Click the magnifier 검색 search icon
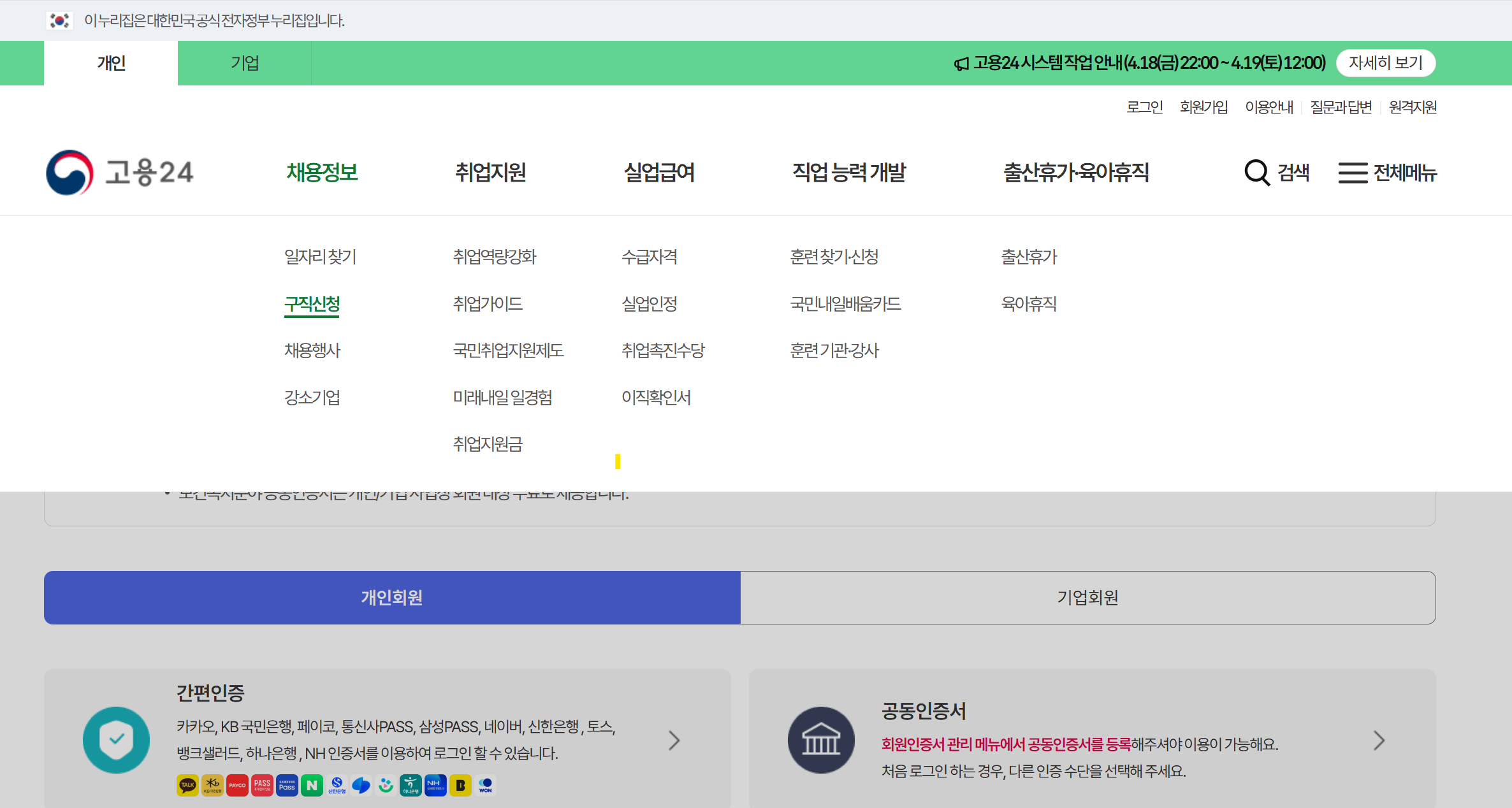The width and height of the screenshot is (1512, 808). click(1257, 172)
